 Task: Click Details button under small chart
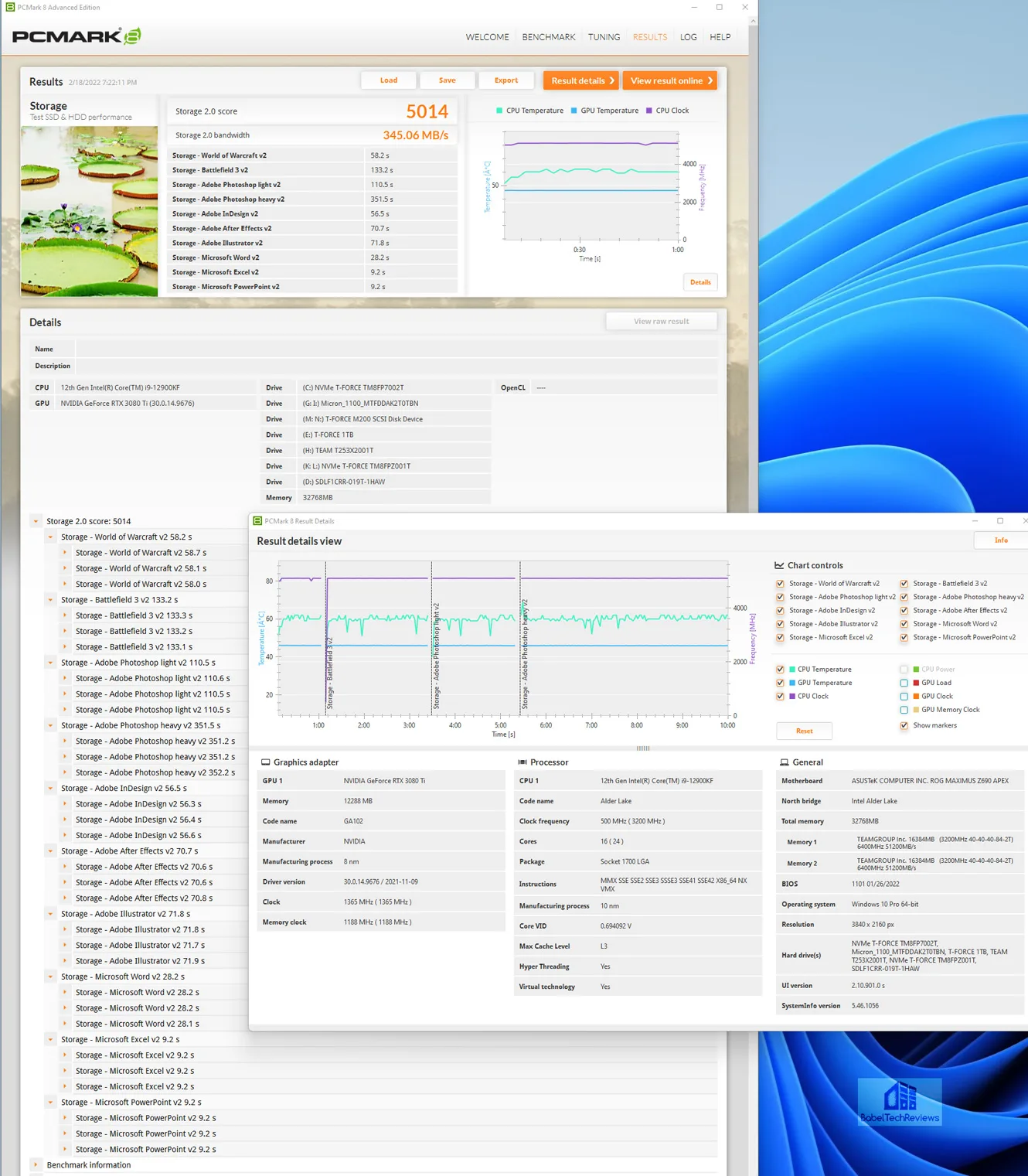(x=700, y=282)
